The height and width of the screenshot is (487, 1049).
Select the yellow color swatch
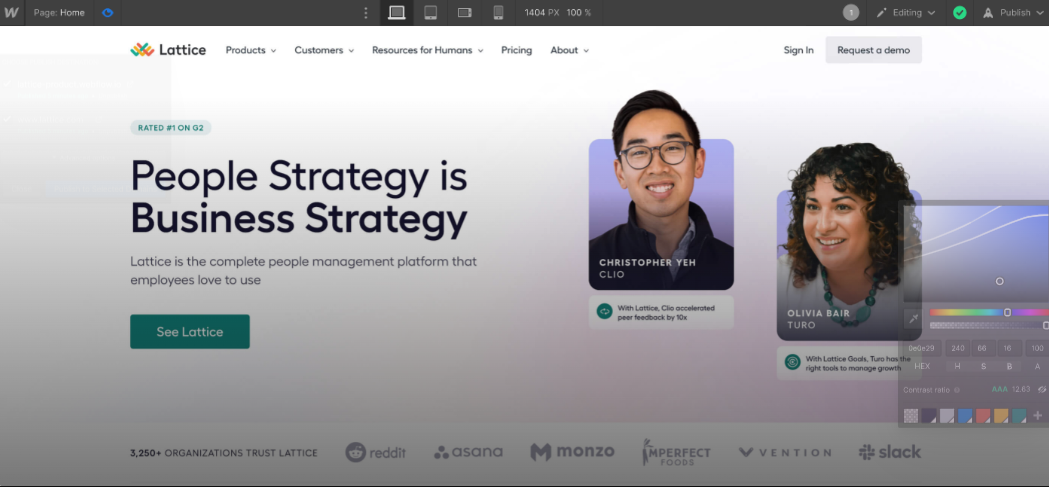(1001, 416)
